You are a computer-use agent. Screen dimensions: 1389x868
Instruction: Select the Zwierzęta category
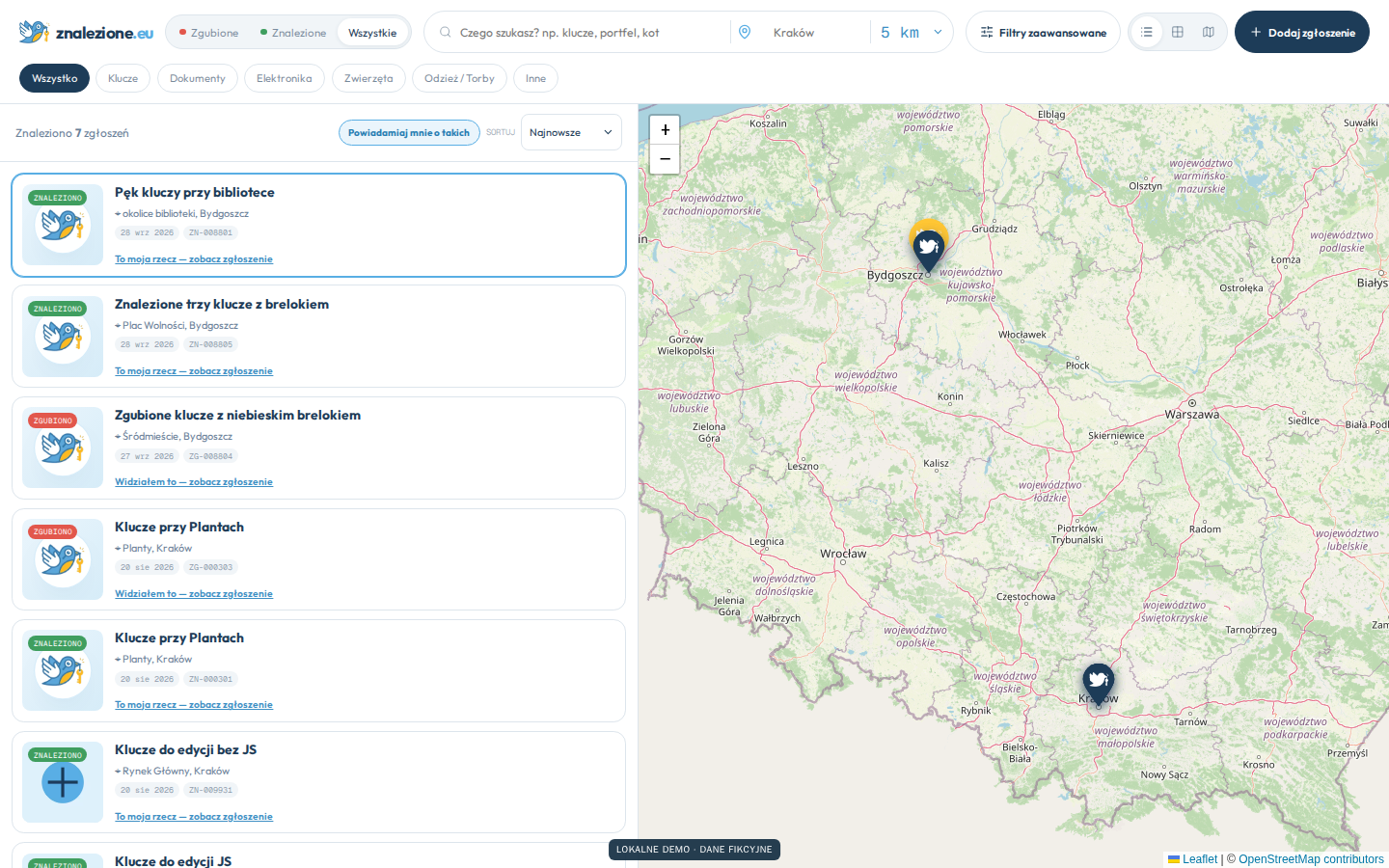pyautogui.click(x=368, y=78)
